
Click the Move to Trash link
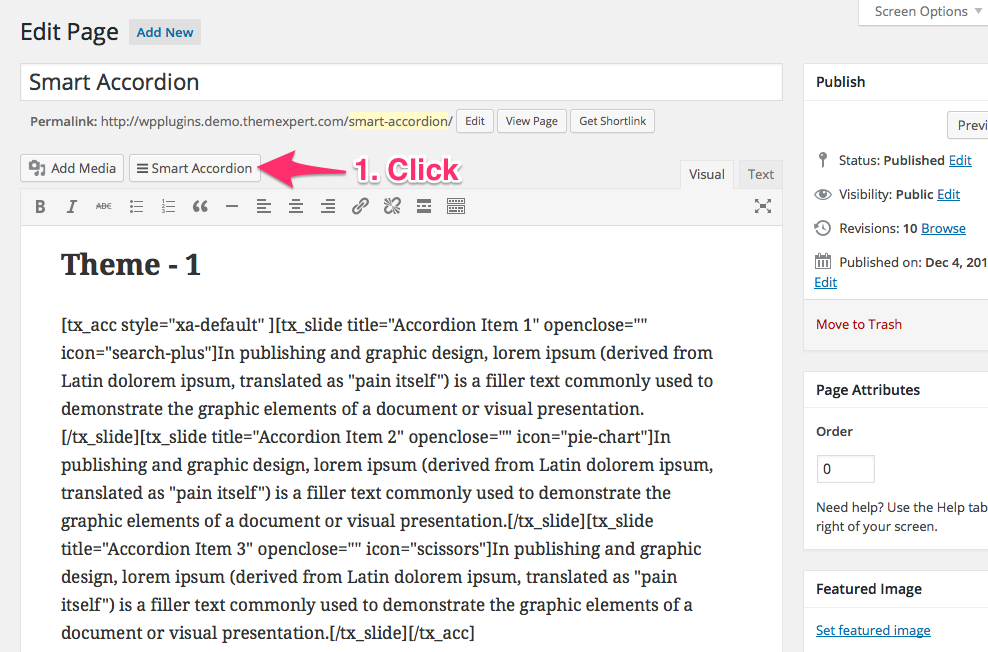coord(858,324)
